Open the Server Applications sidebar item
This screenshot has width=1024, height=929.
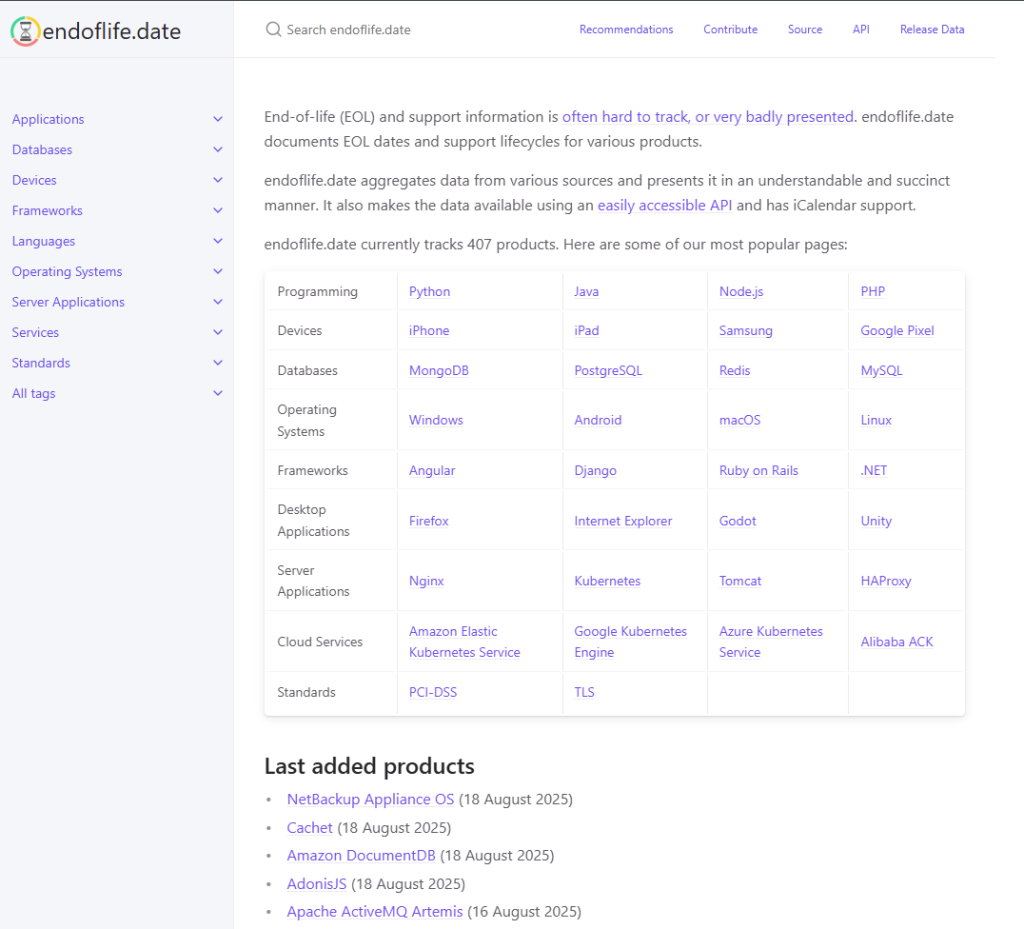click(68, 302)
